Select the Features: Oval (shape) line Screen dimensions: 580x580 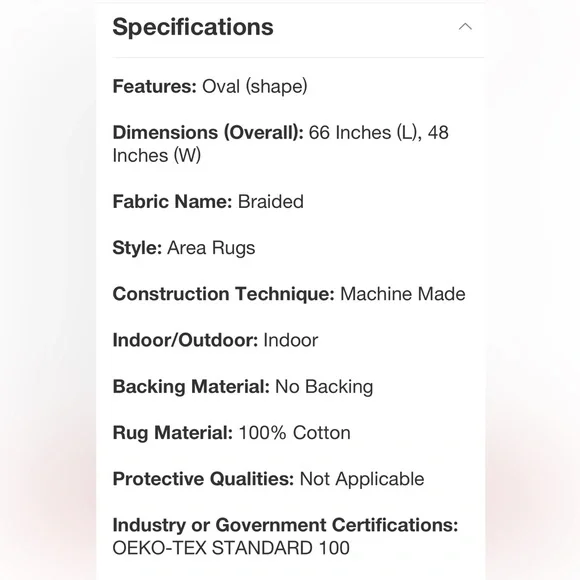[x=210, y=87]
